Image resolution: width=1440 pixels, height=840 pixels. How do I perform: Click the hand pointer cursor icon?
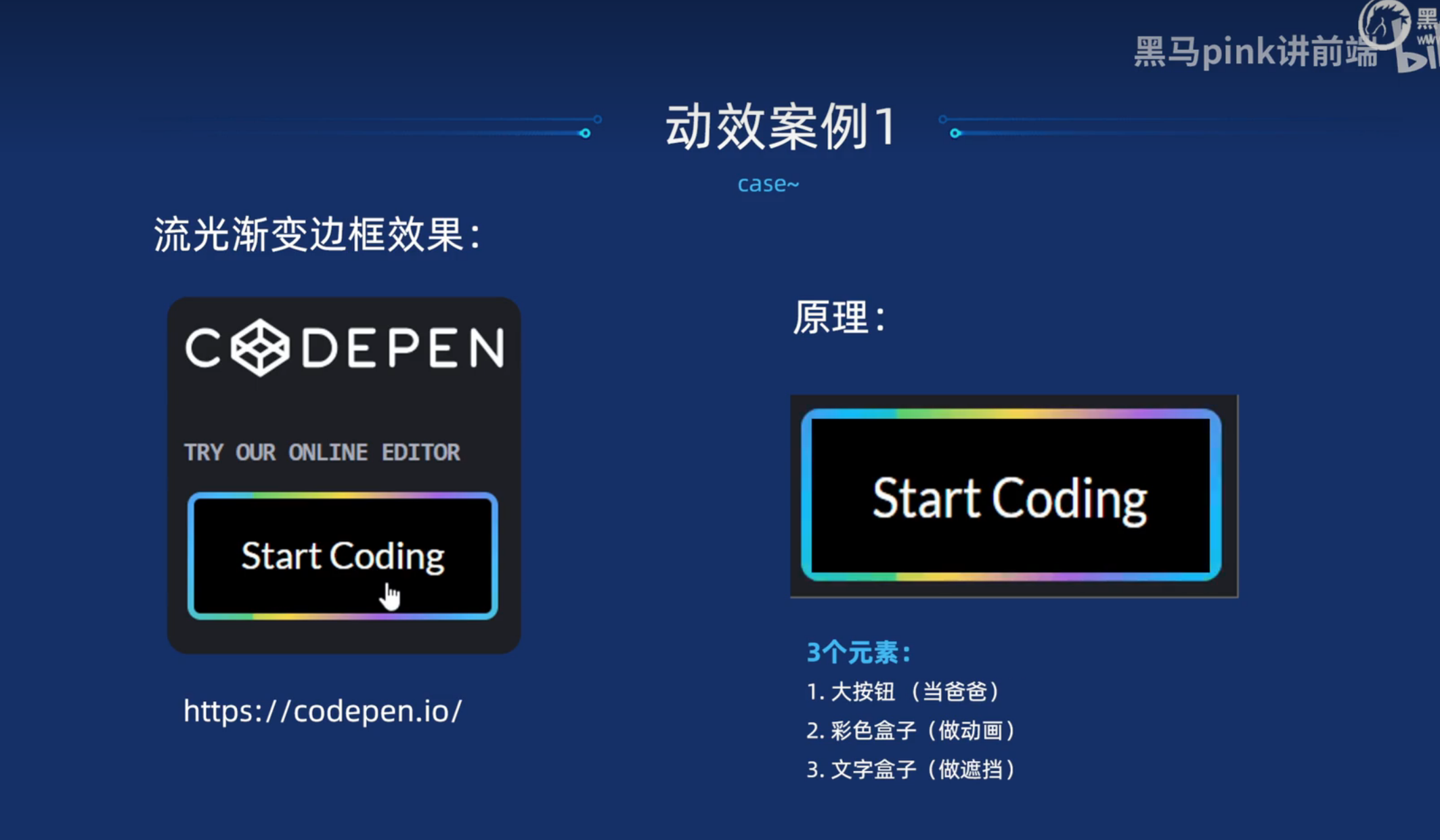click(x=390, y=597)
